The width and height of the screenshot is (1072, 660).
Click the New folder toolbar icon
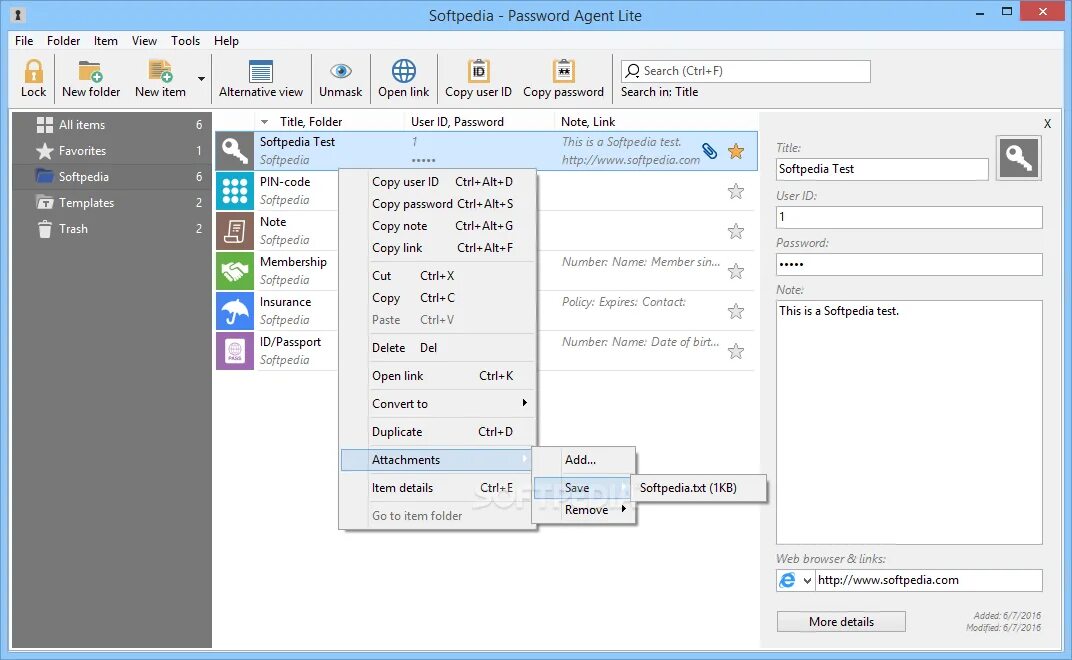click(90, 75)
